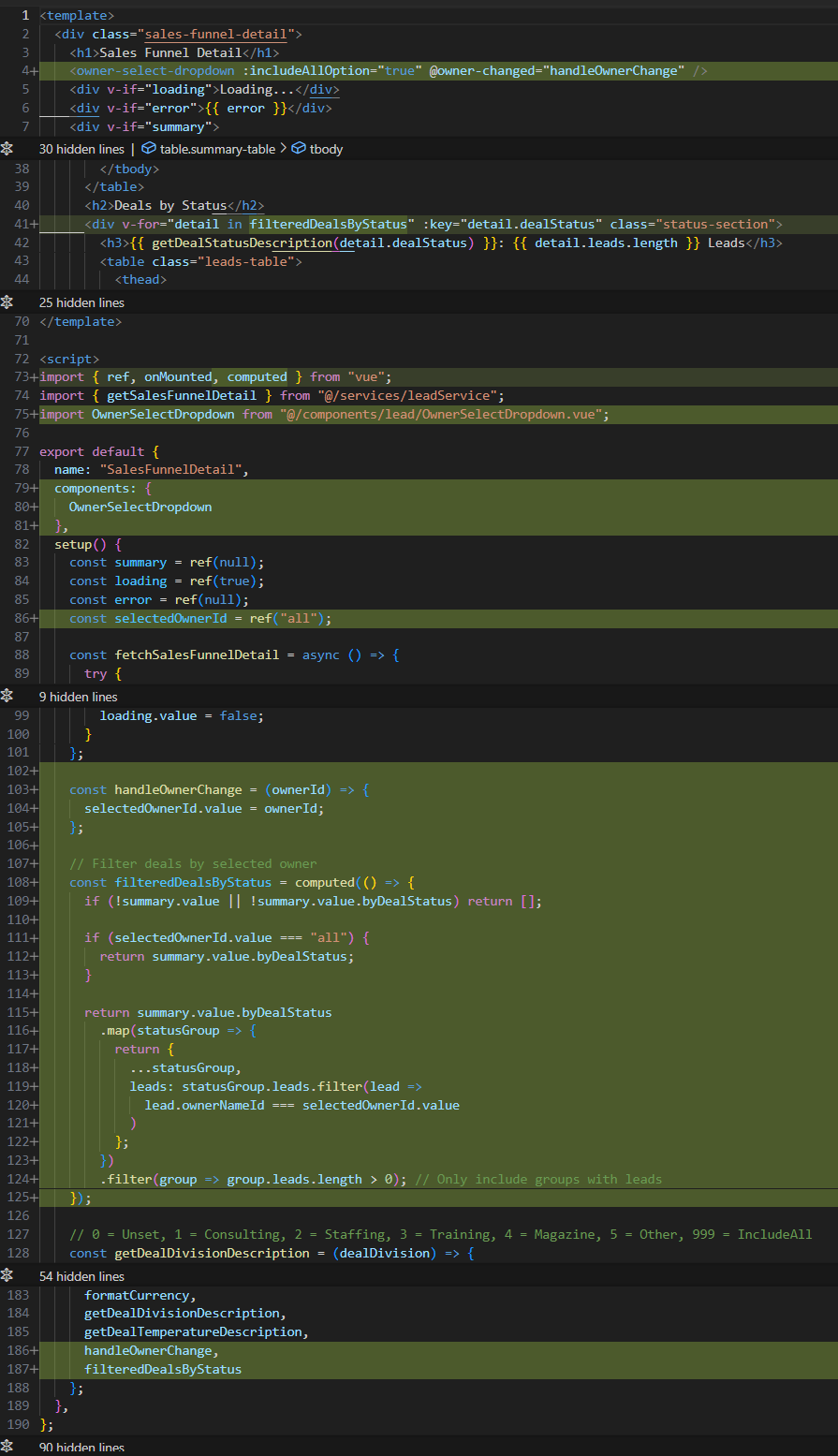Click the cube icon before table.summary-table
The width and height of the screenshot is (838, 1456).
point(148,149)
